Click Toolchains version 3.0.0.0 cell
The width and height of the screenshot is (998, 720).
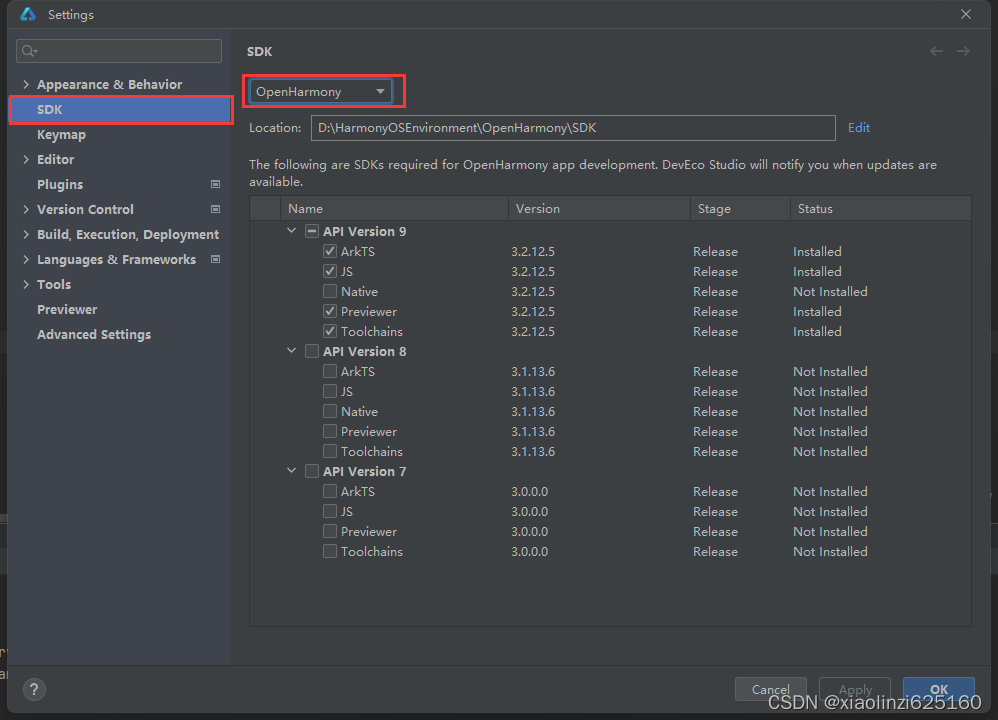(x=530, y=551)
